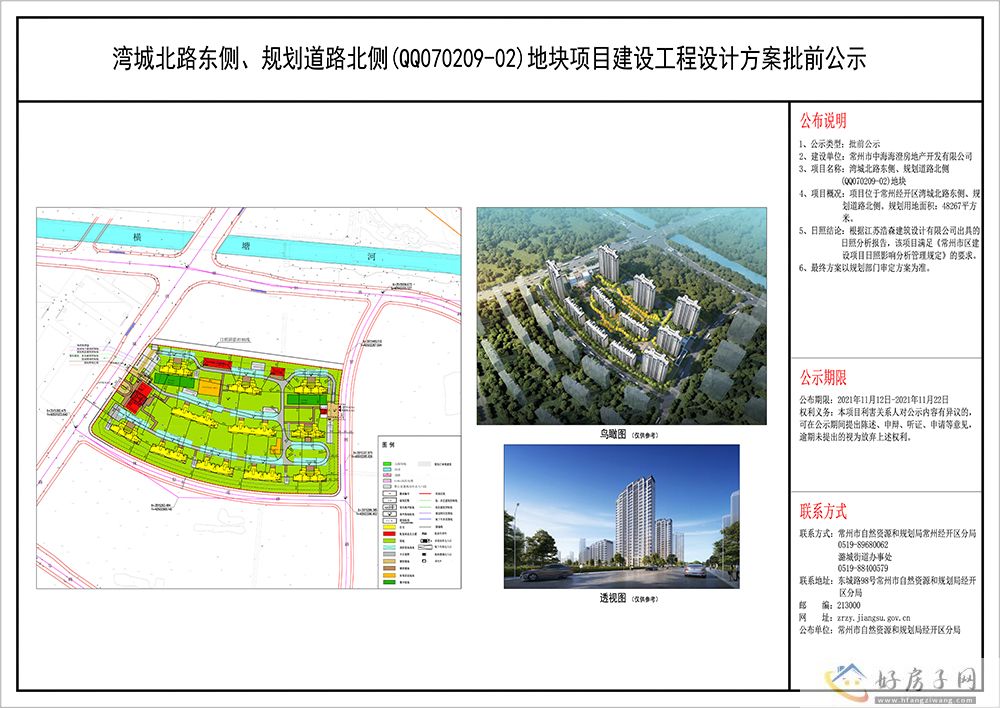Screen dimensions: 1000x708
Task: Click the phone number 0519-88400579
Action: click(x=863, y=568)
